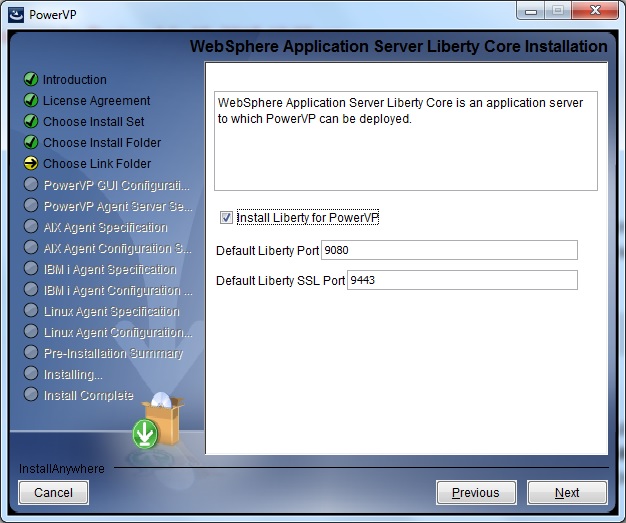Viewport: 626px width, 523px height.
Task: Click the gray circle beside Install Complete
Action: 31,394
